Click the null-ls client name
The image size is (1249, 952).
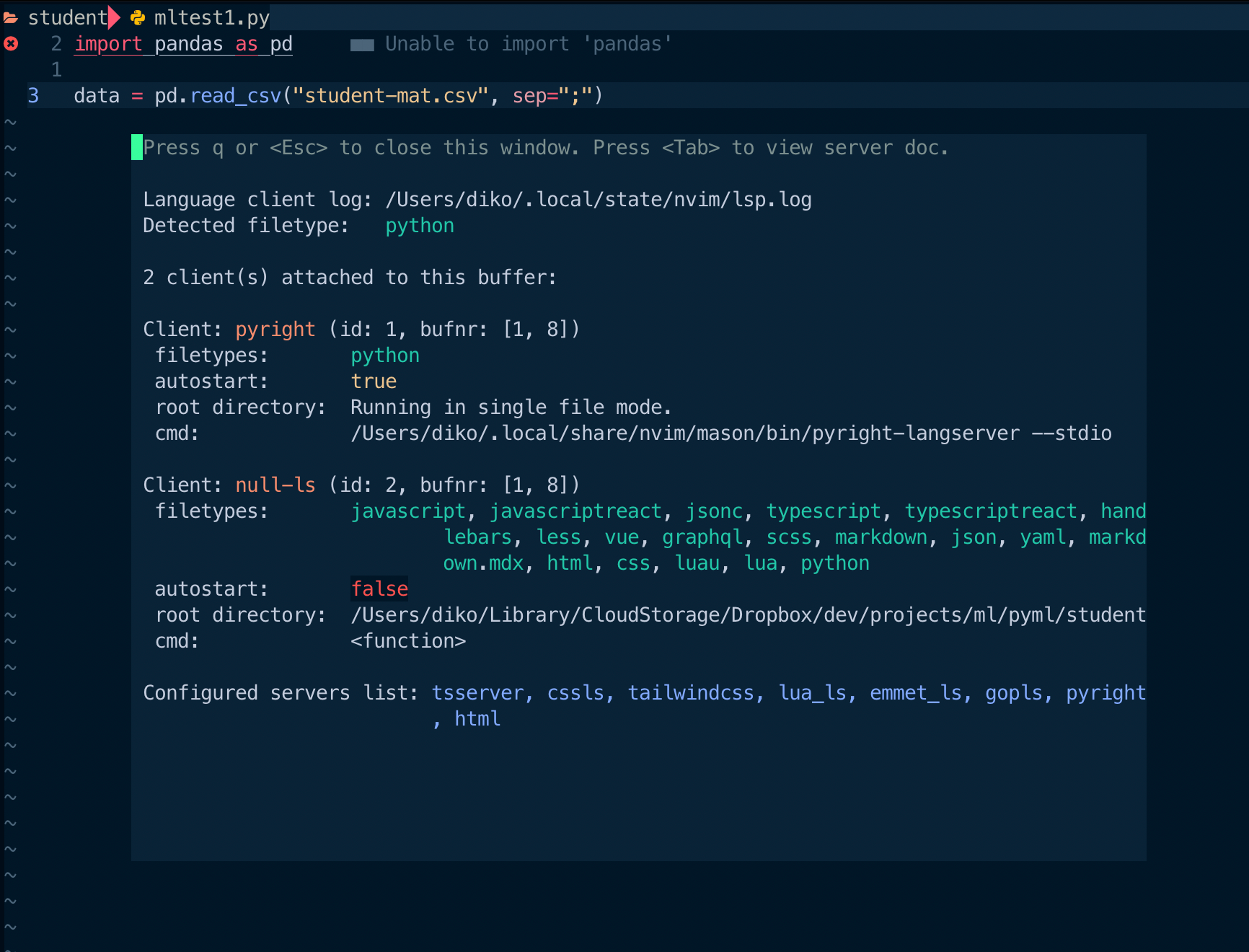[275, 485]
